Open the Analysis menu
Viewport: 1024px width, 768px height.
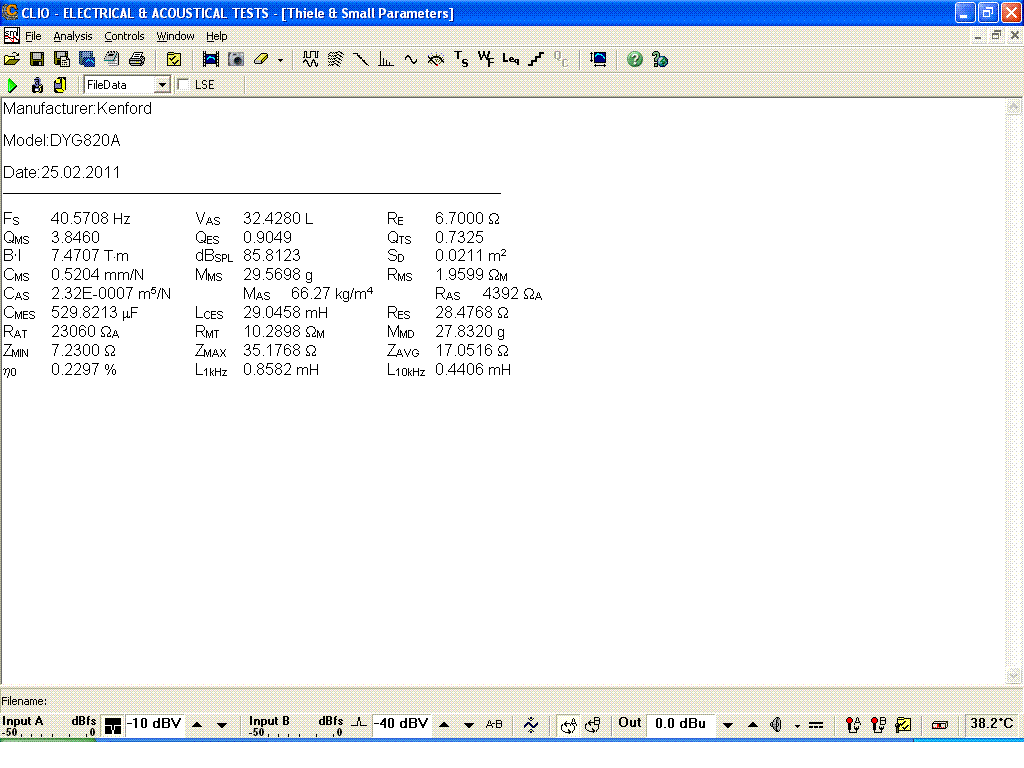click(72, 36)
